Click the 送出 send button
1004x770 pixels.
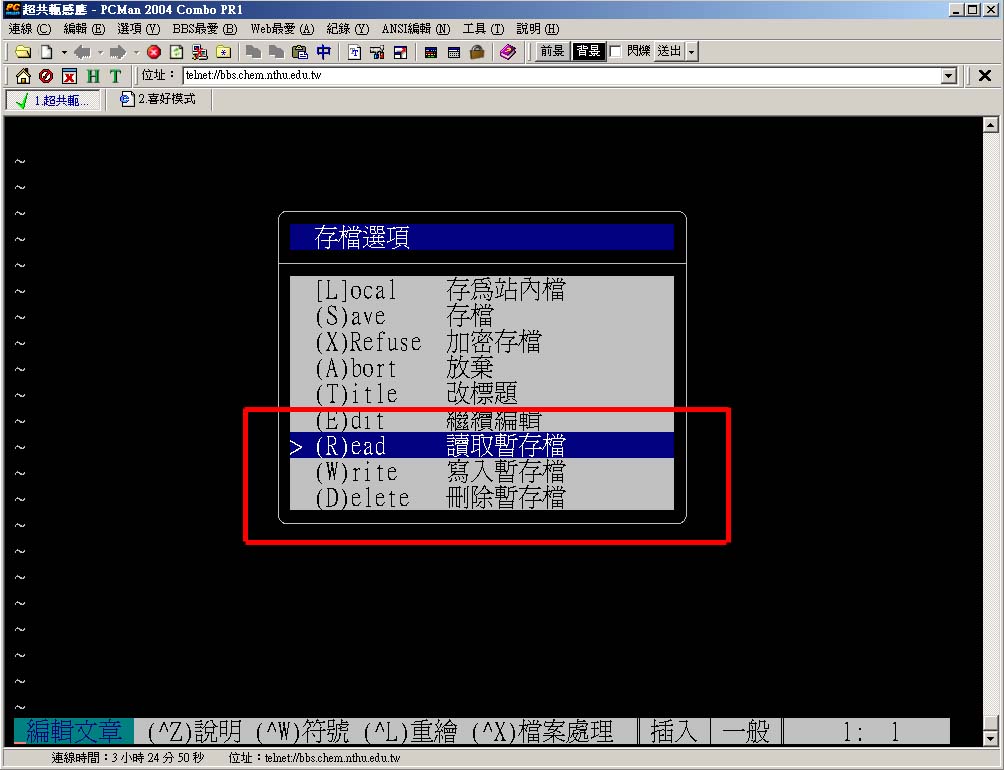668,51
